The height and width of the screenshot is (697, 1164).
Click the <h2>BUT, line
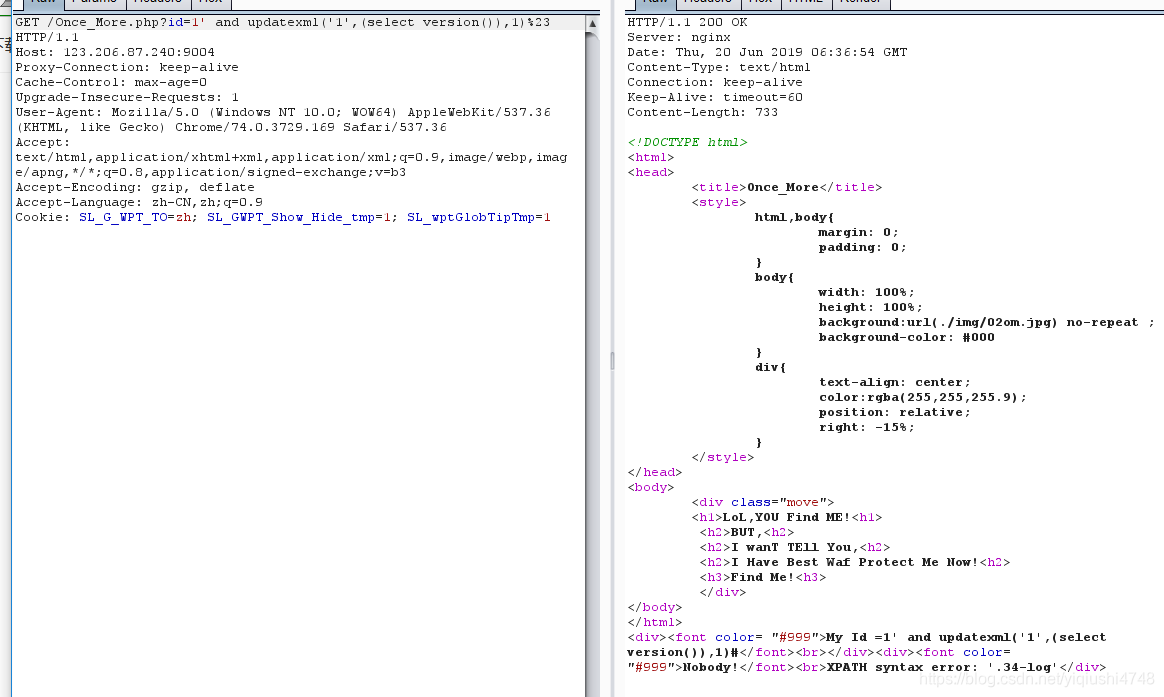pos(747,532)
